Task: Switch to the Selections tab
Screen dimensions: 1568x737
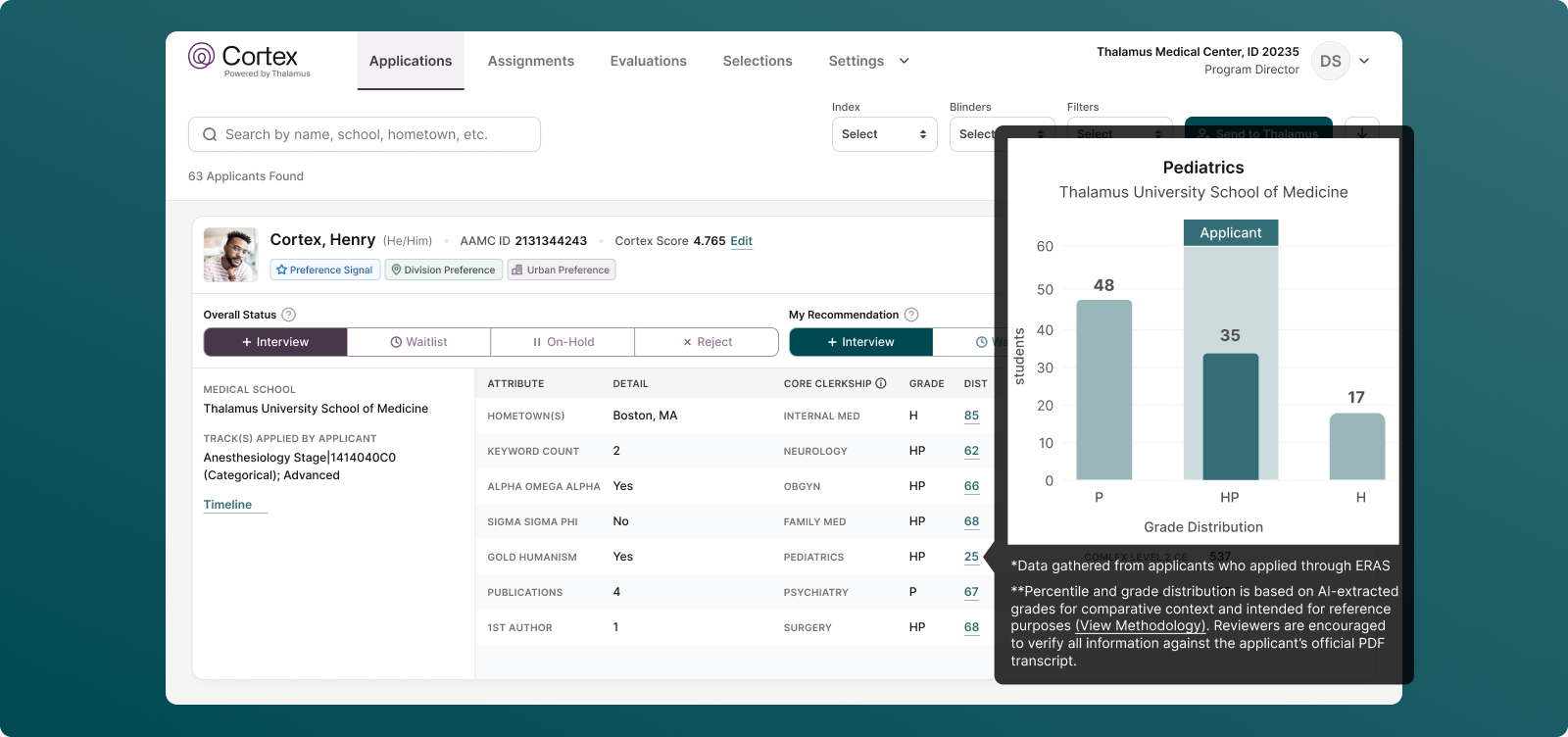Action: pyautogui.click(x=758, y=61)
